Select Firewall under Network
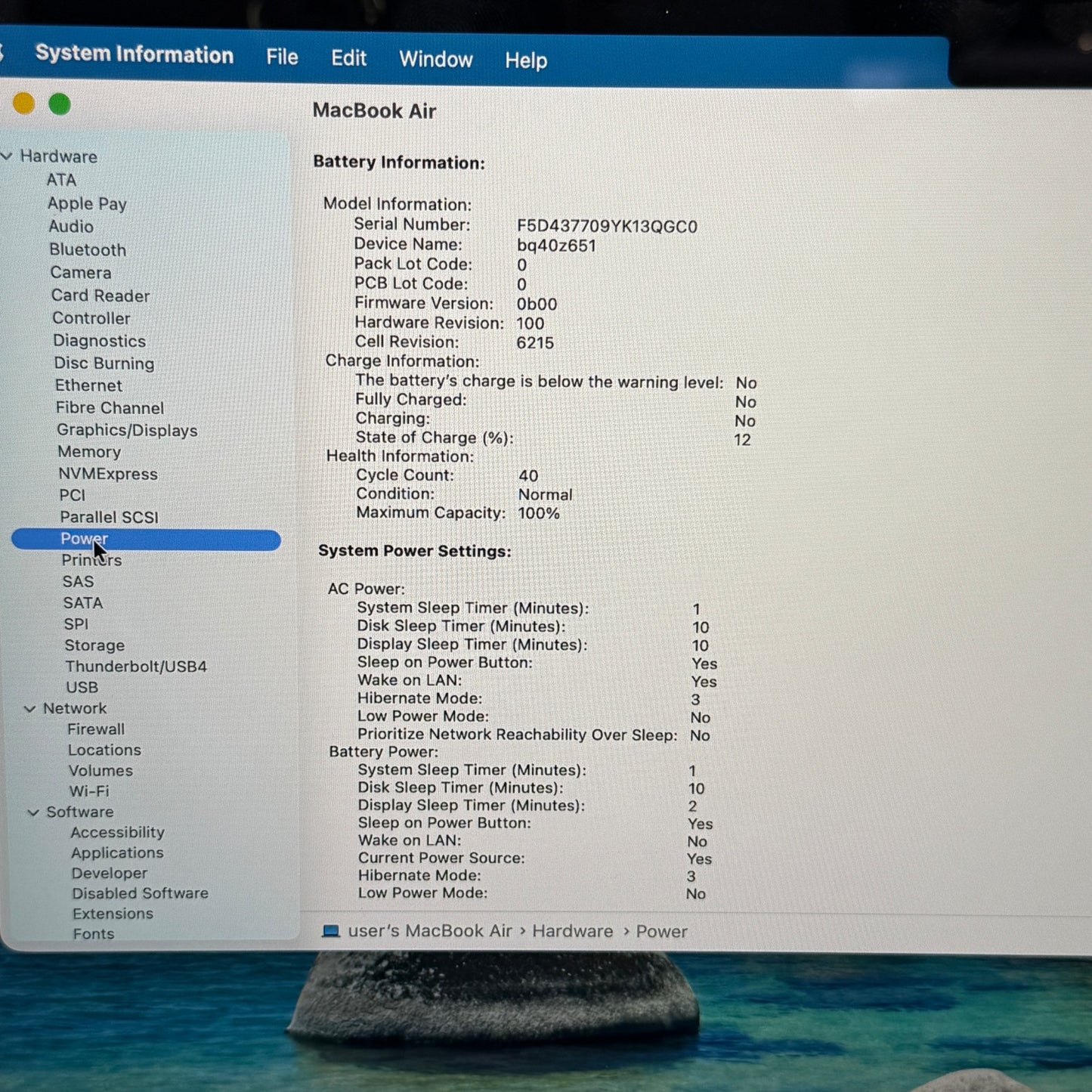Screen dimensions: 1092x1092 (96, 729)
